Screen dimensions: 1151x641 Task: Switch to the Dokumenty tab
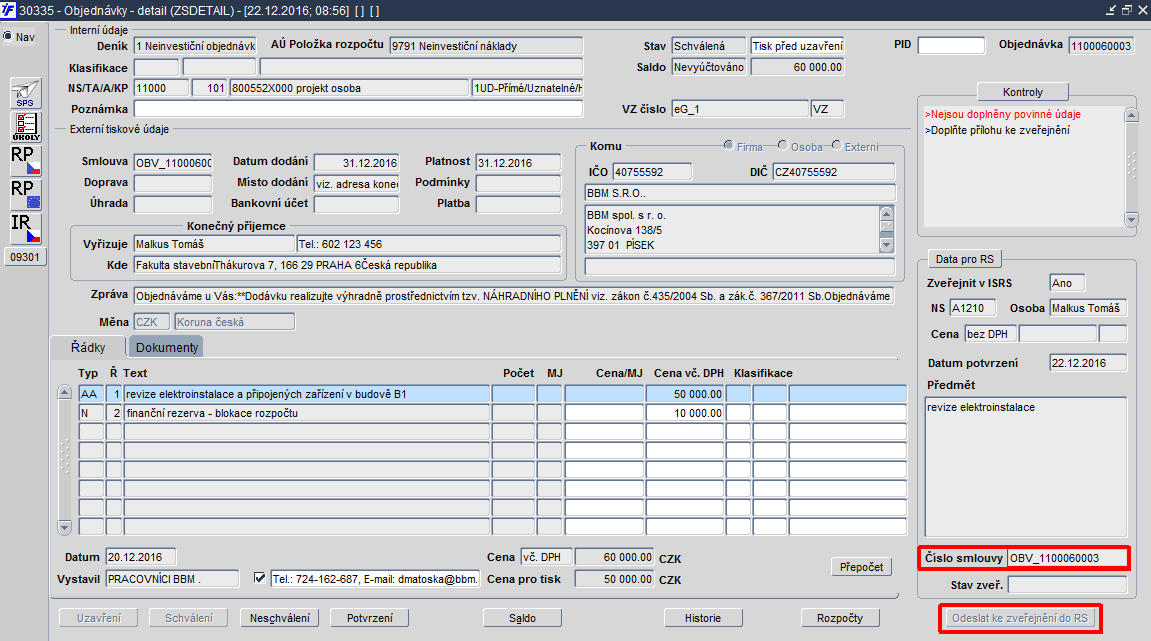pyautogui.click(x=167, y=347)
